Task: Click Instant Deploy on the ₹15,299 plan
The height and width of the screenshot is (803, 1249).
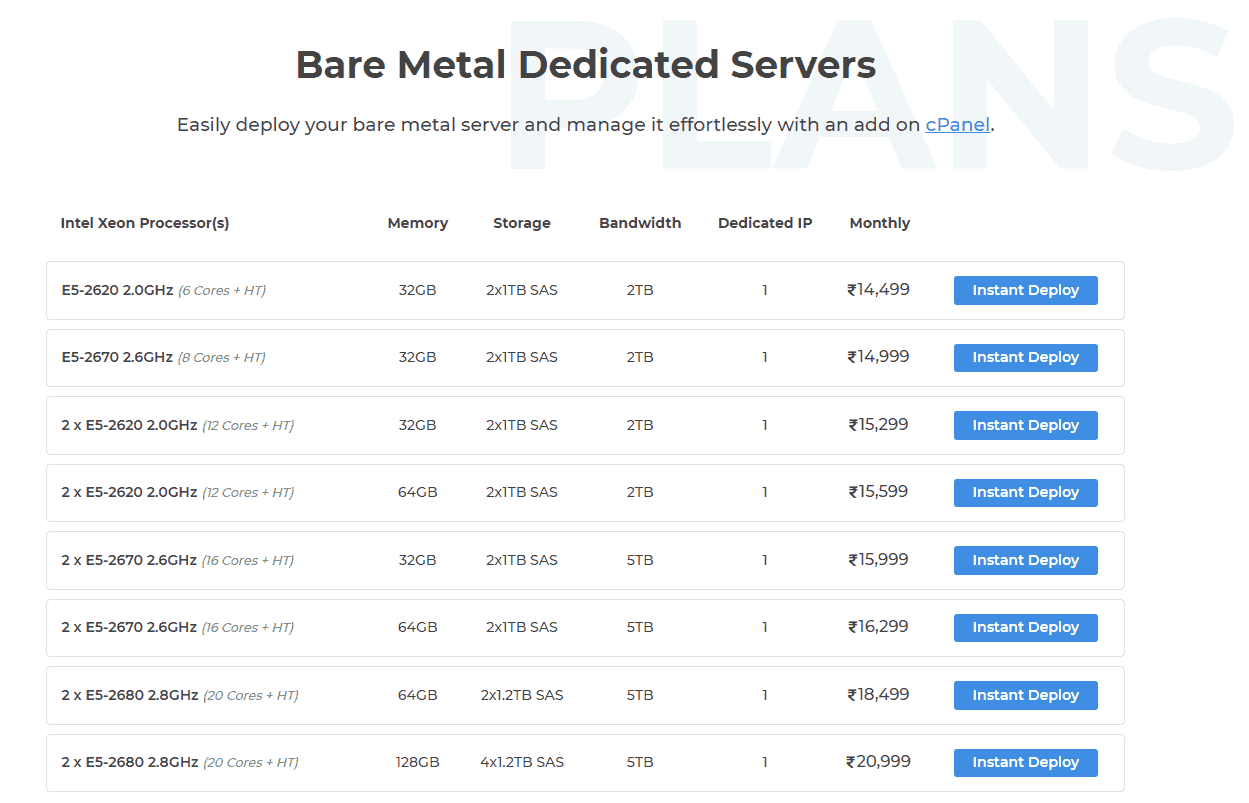Action: 1025,425
